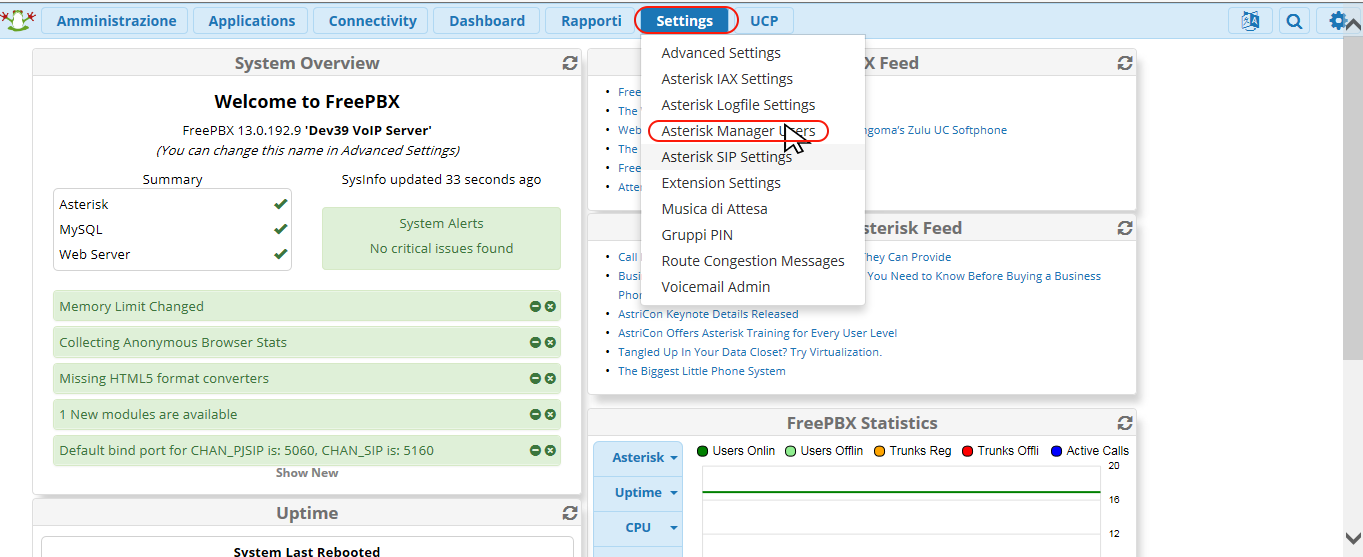Click the System Alerts box

coord(441,238)
